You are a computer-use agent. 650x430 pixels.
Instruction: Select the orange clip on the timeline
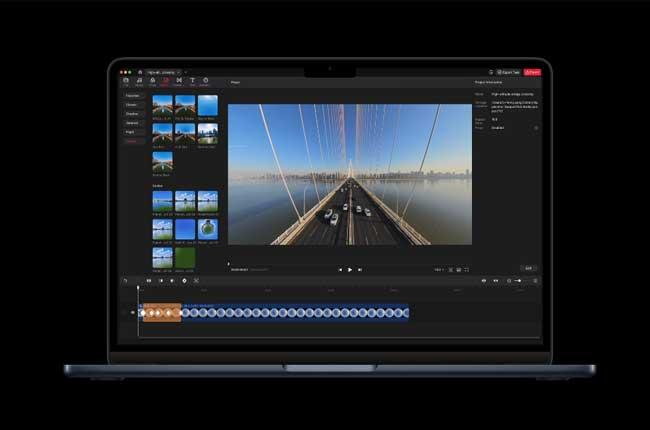(161, 313)
